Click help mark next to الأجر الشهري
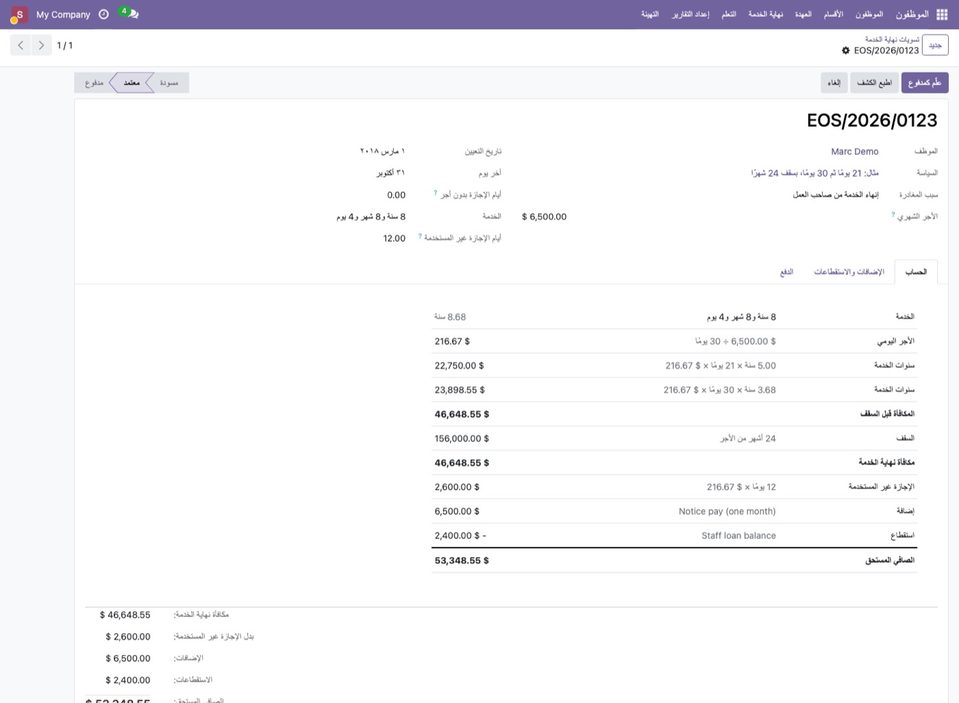The image size is (959, 703). [893, 214]
